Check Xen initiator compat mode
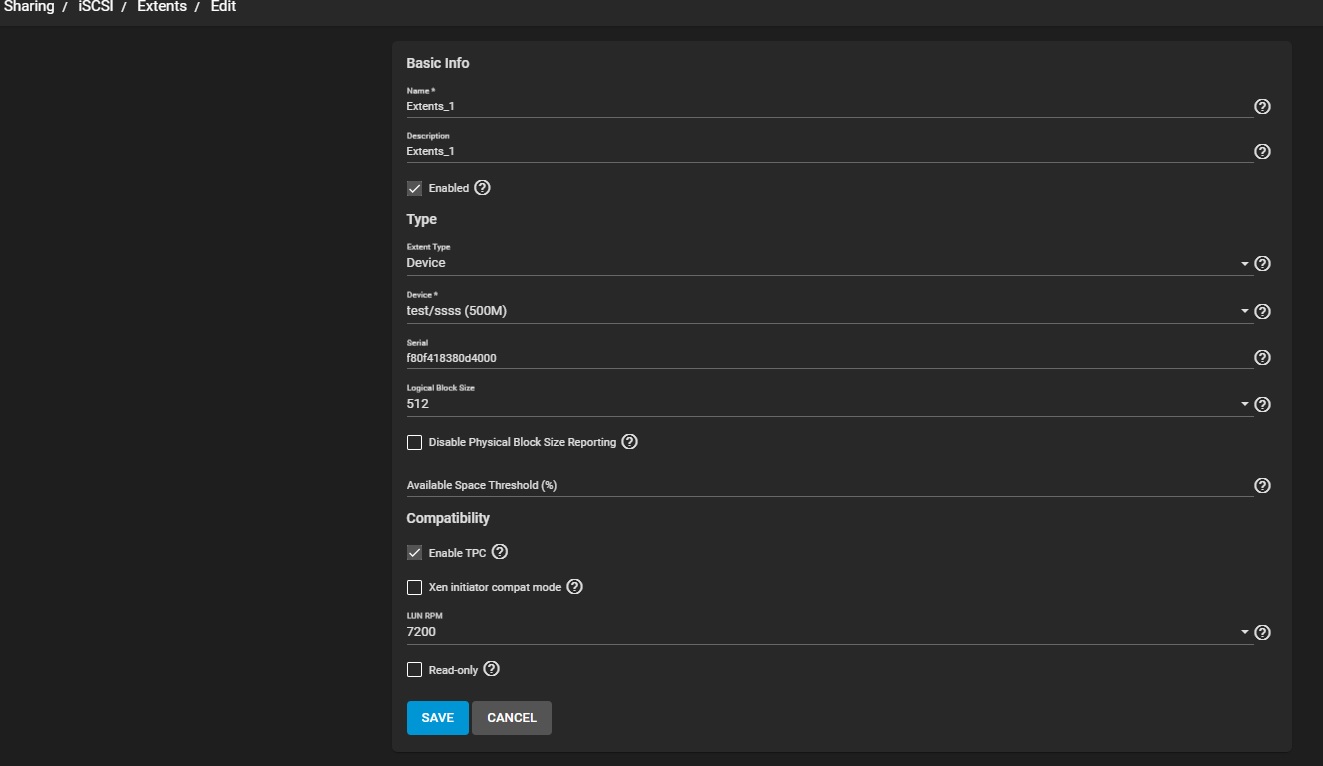The height and width of the screenshot is (766, 1323). click(x=414, y=587)
